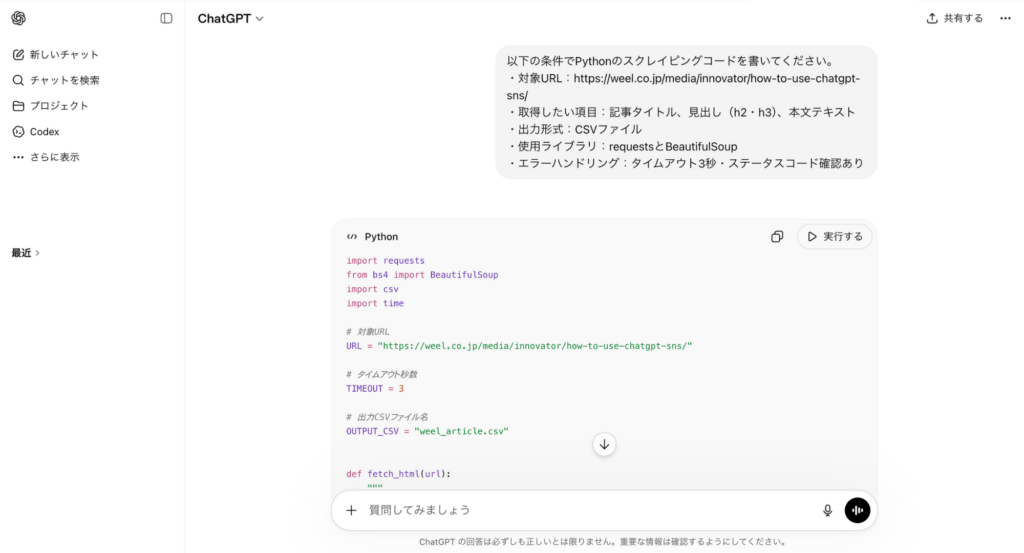The image size is (1024, 553).
Task: Click the "import csv" code line
Action: (x=372, y=289)
